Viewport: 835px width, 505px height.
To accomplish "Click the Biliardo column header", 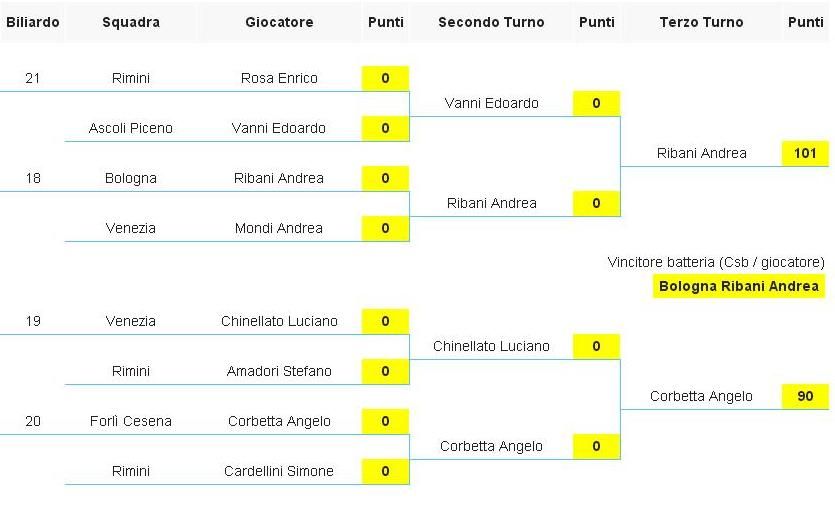I will tap(32, 22).
